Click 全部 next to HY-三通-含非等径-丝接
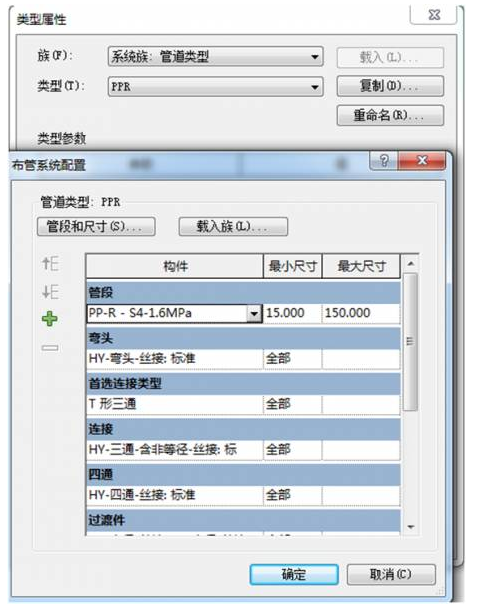This screenshot has width=478, height=607. click(293, 450)
